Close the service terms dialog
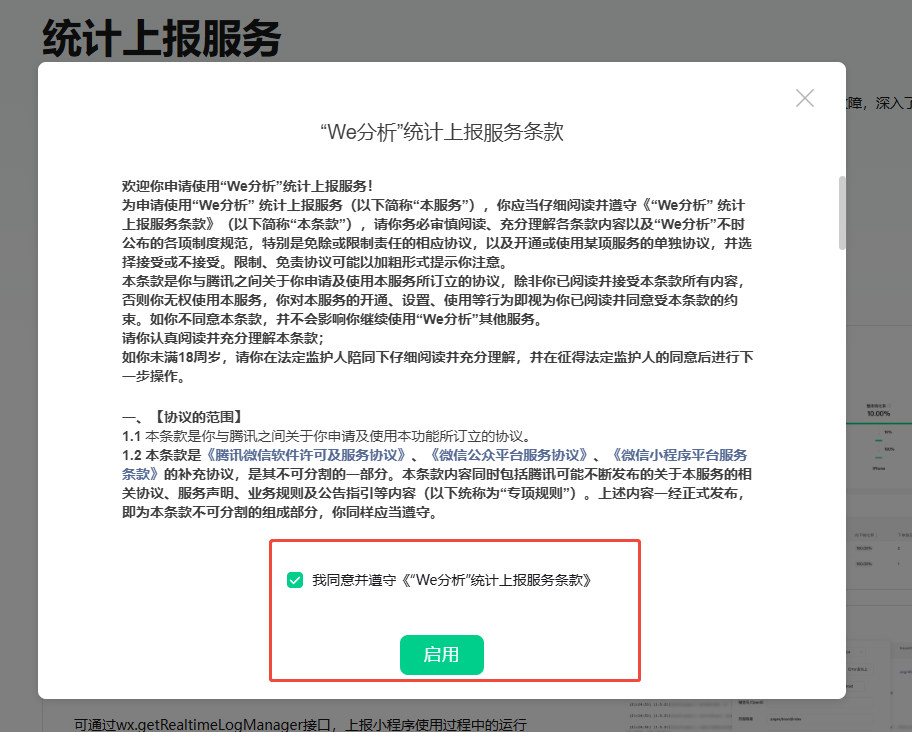 point(804,98)
